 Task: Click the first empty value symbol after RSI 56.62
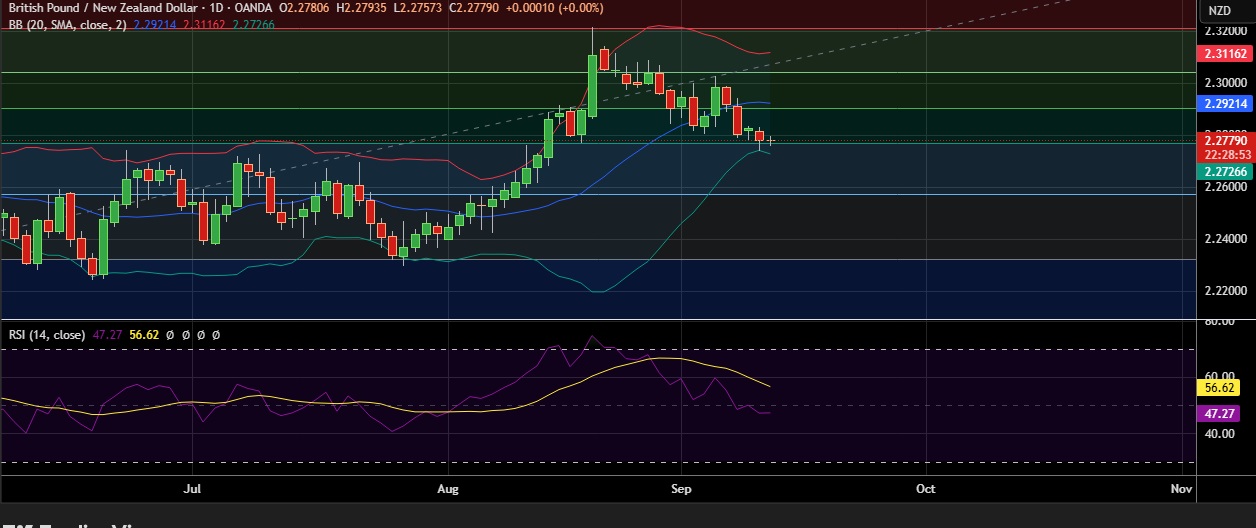coord(172,335)
